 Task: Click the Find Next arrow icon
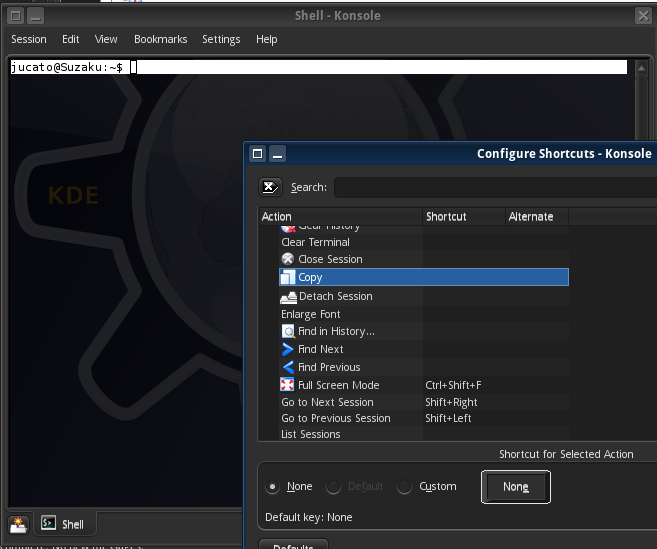pyautogui.click(x=288, y=349)
